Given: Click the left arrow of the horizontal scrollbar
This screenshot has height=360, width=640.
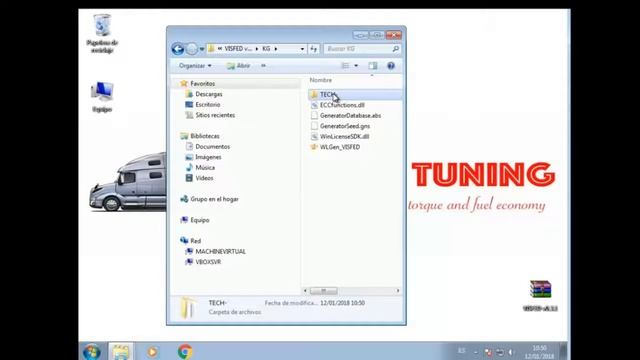Looking at the screenshot, I should click(x=305, y=291).
